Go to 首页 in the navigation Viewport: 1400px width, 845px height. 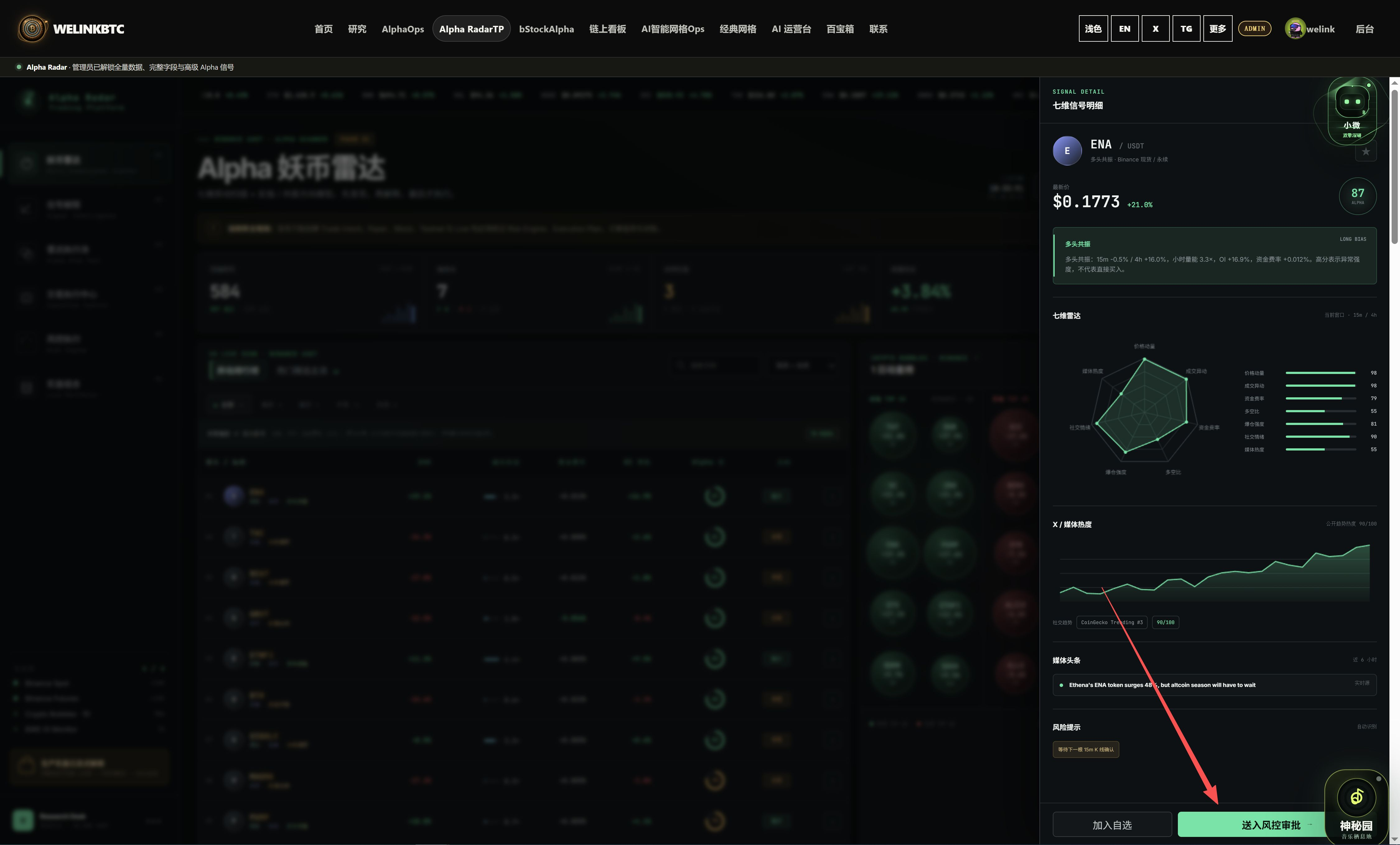pos(323,29)
